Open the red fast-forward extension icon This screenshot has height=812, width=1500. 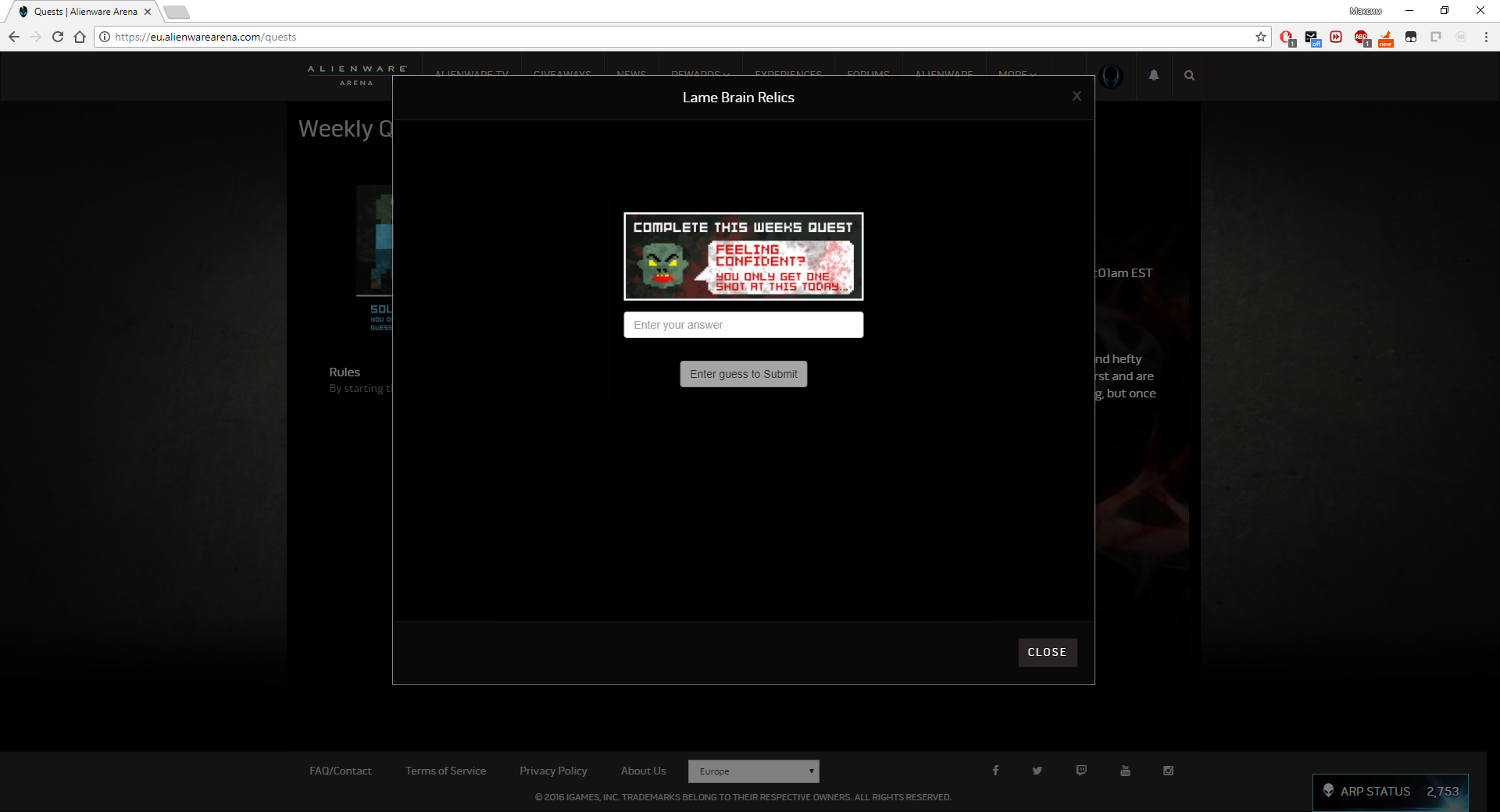(1336, 37)
